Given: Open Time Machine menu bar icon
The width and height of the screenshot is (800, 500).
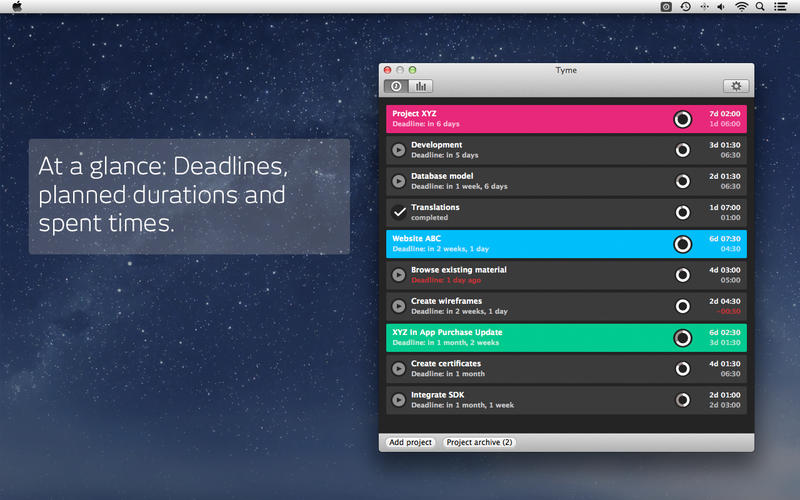Looking at the screenshot, I should 685,7.
